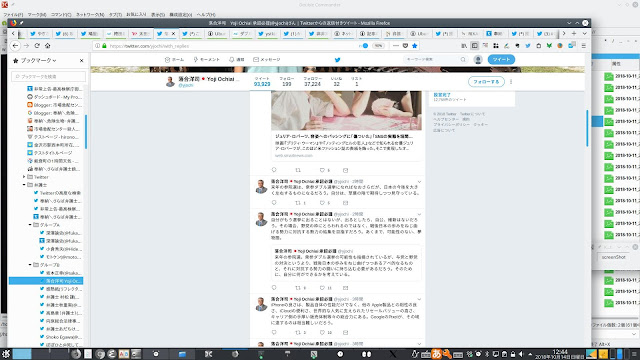Image resolution: width=640 pixels, height=360 pixels.
Task: Click the Twitter keyword search field
Action: point(435,60)
